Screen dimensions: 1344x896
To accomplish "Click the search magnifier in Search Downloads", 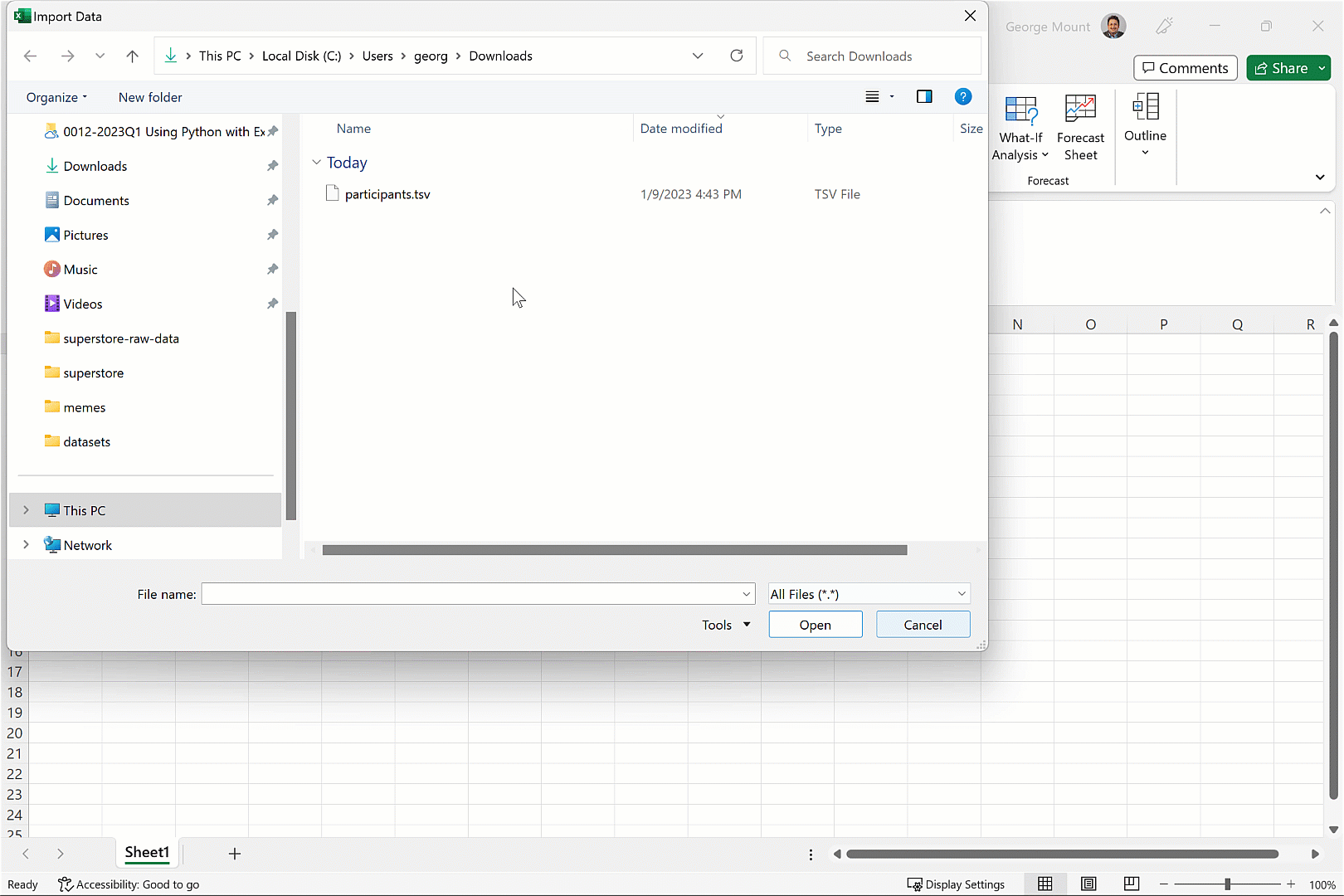I will pos(784,56).
